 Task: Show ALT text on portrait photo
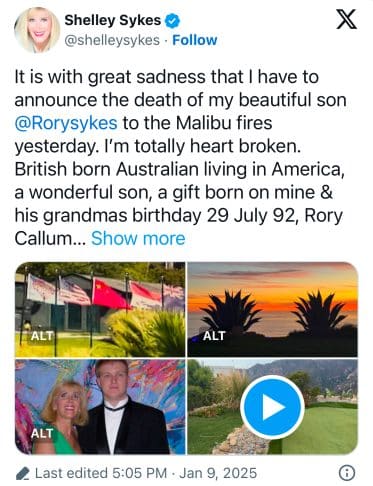click(x=42, y=433)
